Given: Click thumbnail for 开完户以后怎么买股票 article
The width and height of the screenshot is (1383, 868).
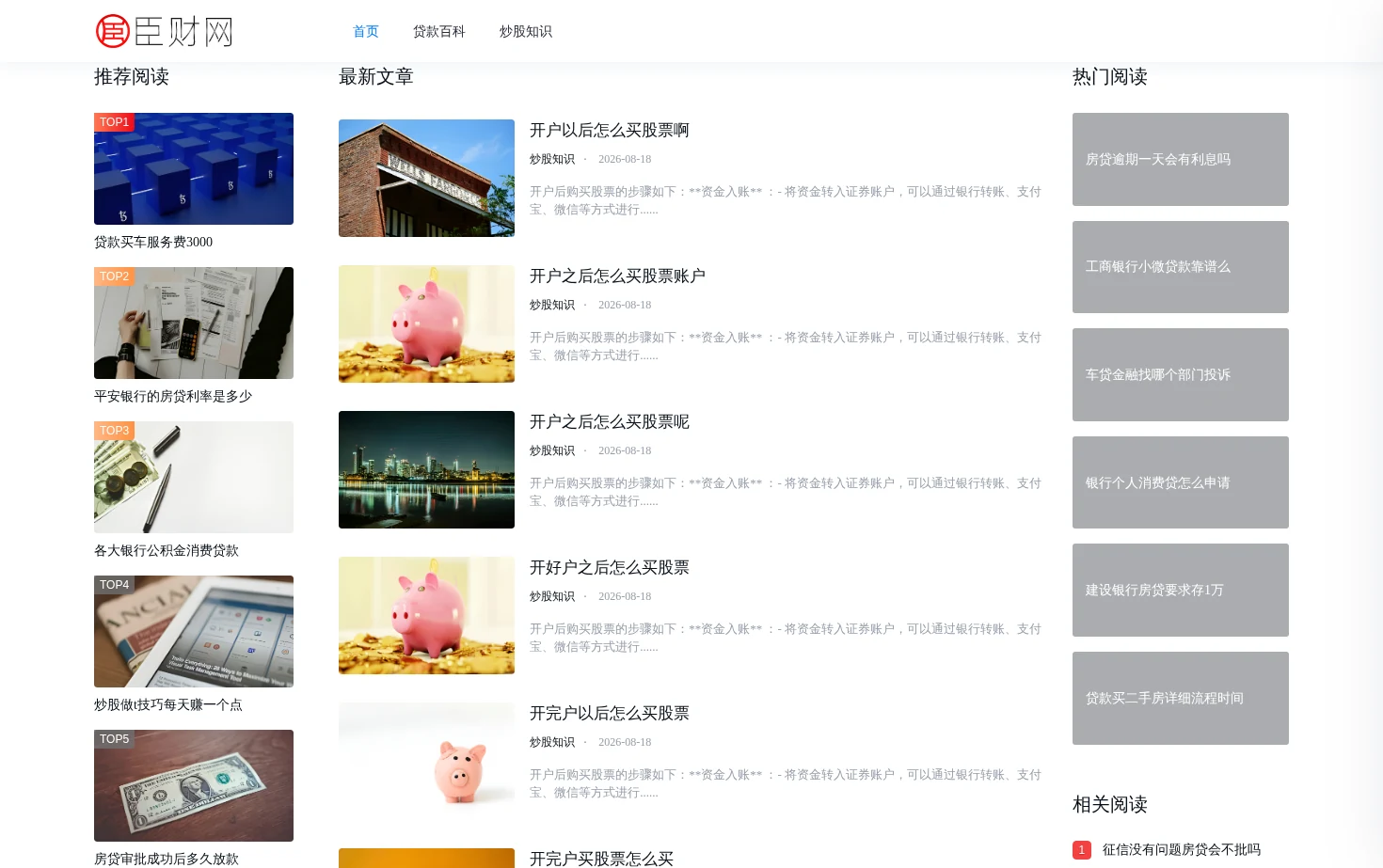Looking at the screenshot, I should [x=426, y=761].
